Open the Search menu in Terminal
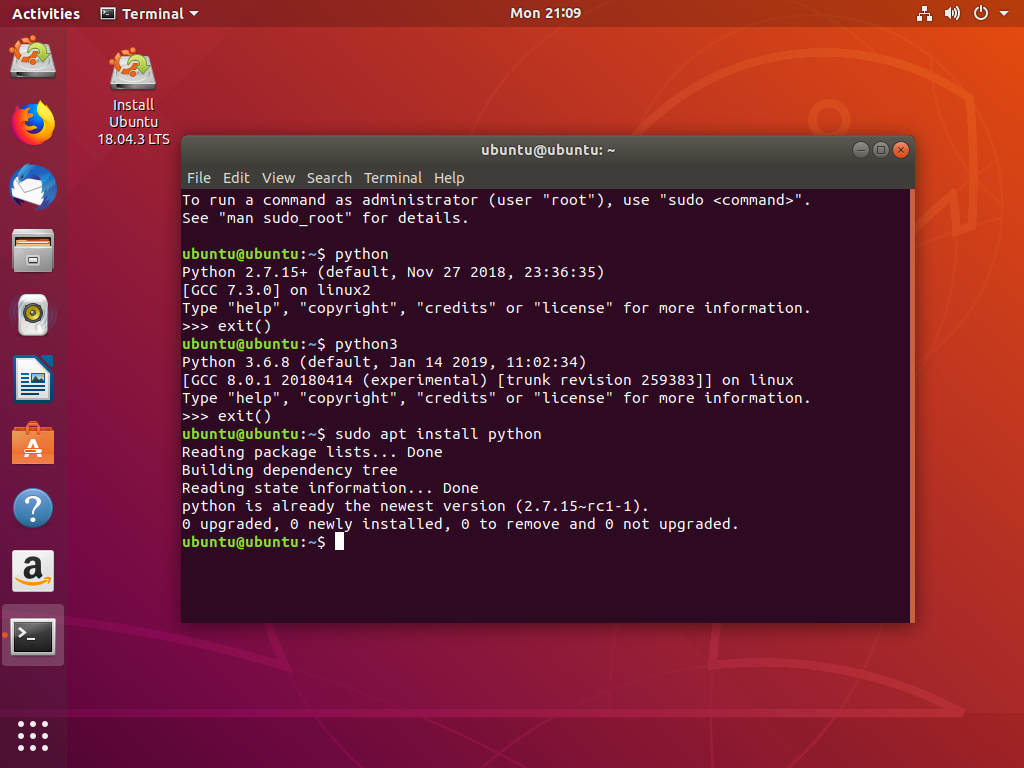This screenshot has height=768, width=1024. 329,177
